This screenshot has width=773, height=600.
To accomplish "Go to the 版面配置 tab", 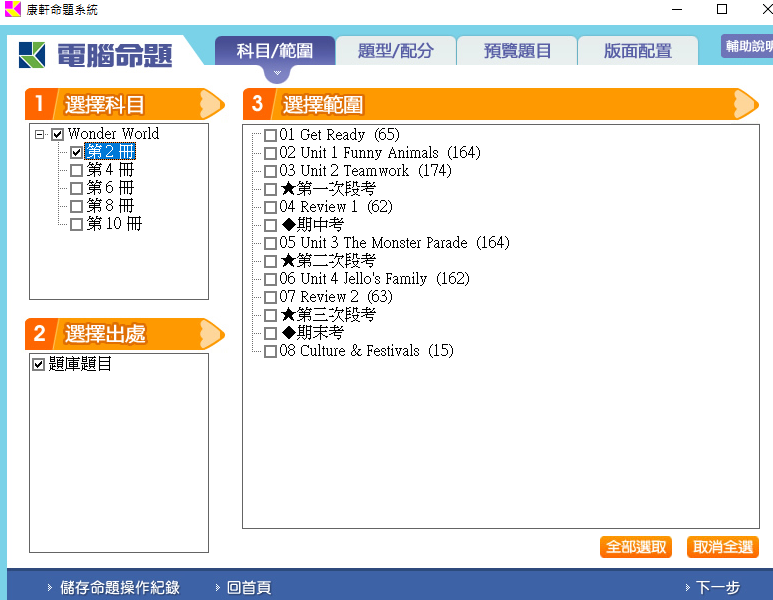I will click(x=637, y=51).
